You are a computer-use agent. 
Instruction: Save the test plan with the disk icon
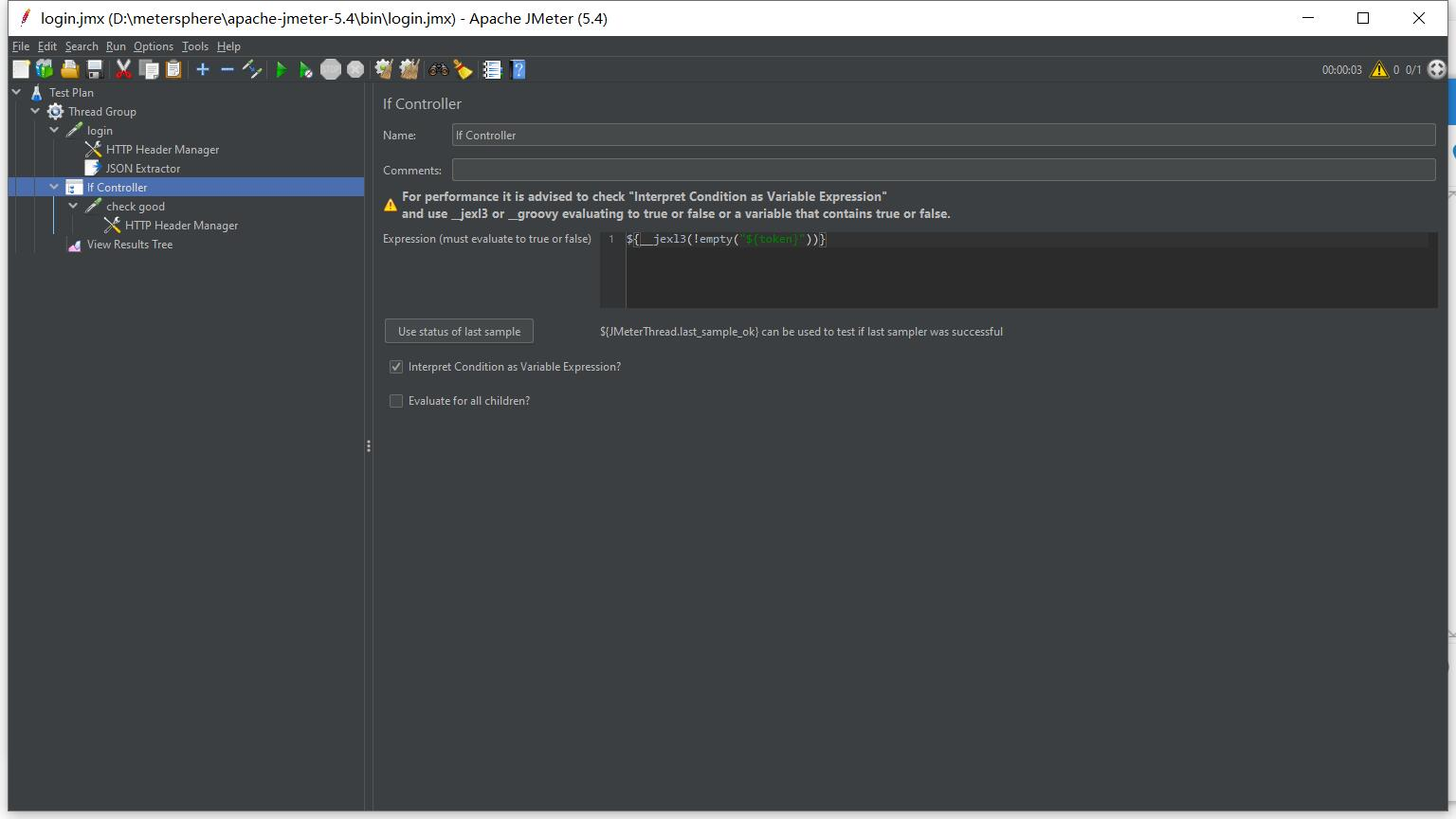(x=94, y=69)
